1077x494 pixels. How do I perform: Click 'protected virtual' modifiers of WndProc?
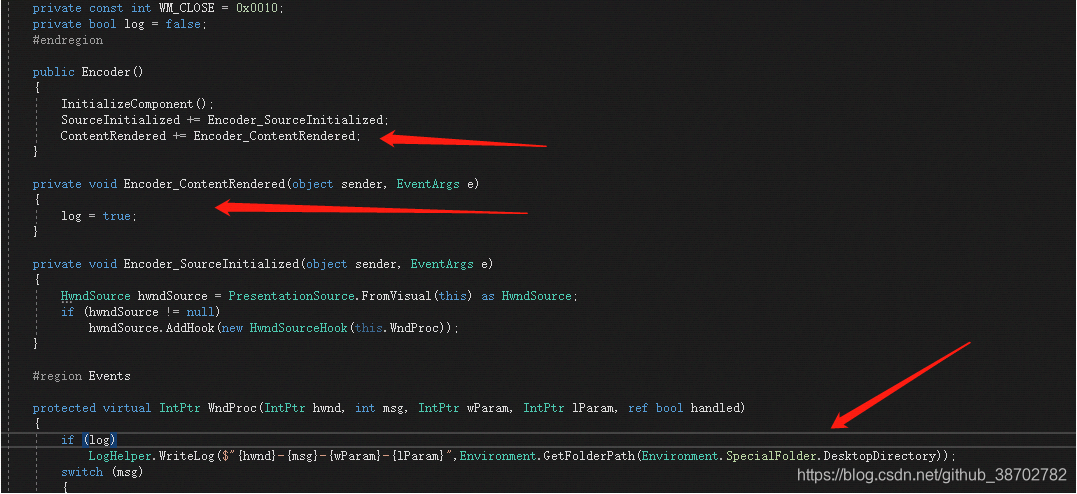tap(92, 408)
